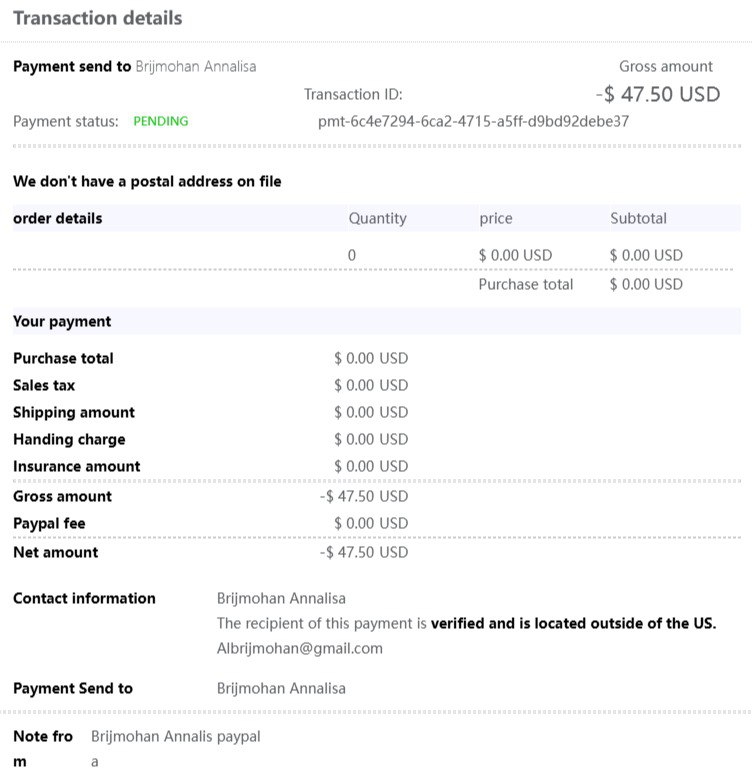The image size is (752, 779).
Task: Click the Transaction details heading
Action: tap(98, 18)
